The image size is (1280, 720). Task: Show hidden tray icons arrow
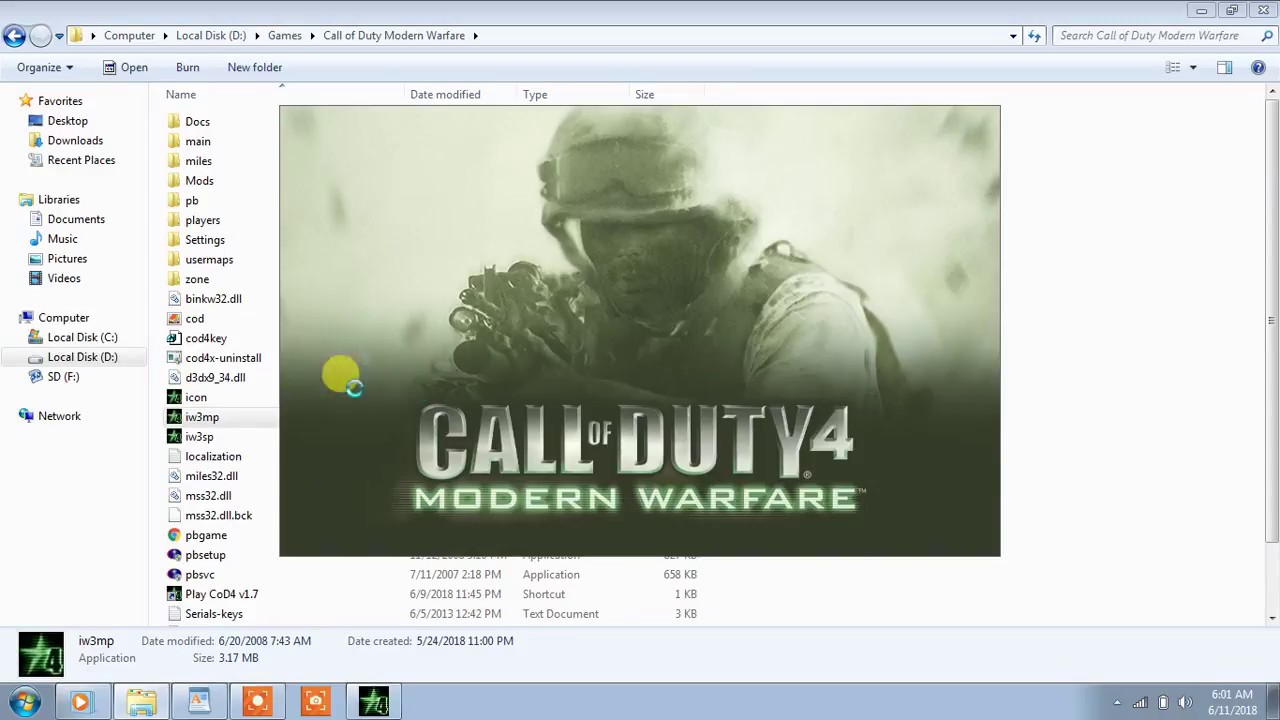point(1117,702)
